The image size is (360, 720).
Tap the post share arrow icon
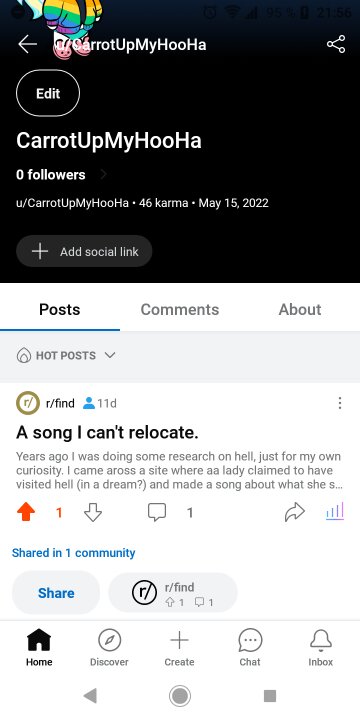pyautogui.click(x=295, y=512)
